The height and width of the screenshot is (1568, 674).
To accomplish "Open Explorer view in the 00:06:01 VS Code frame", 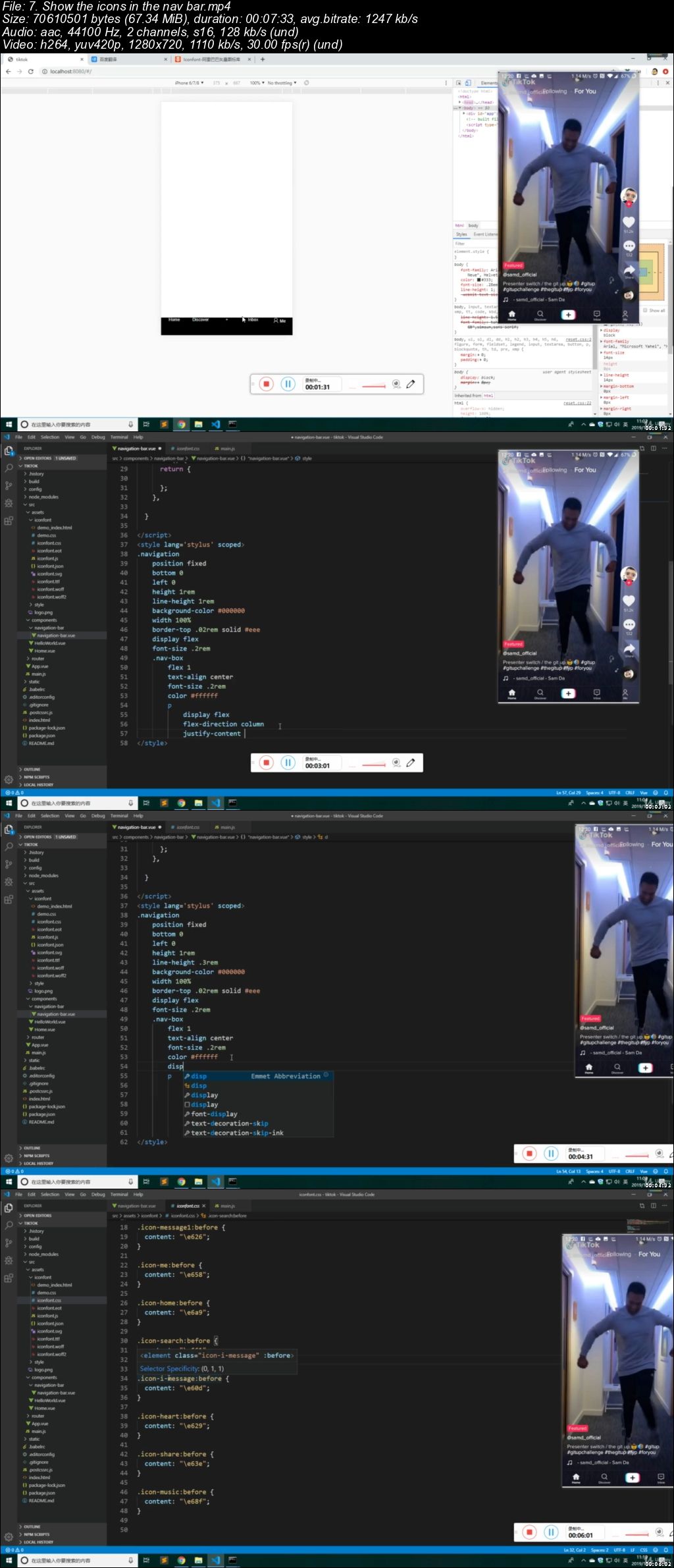I will [9, 1208].
